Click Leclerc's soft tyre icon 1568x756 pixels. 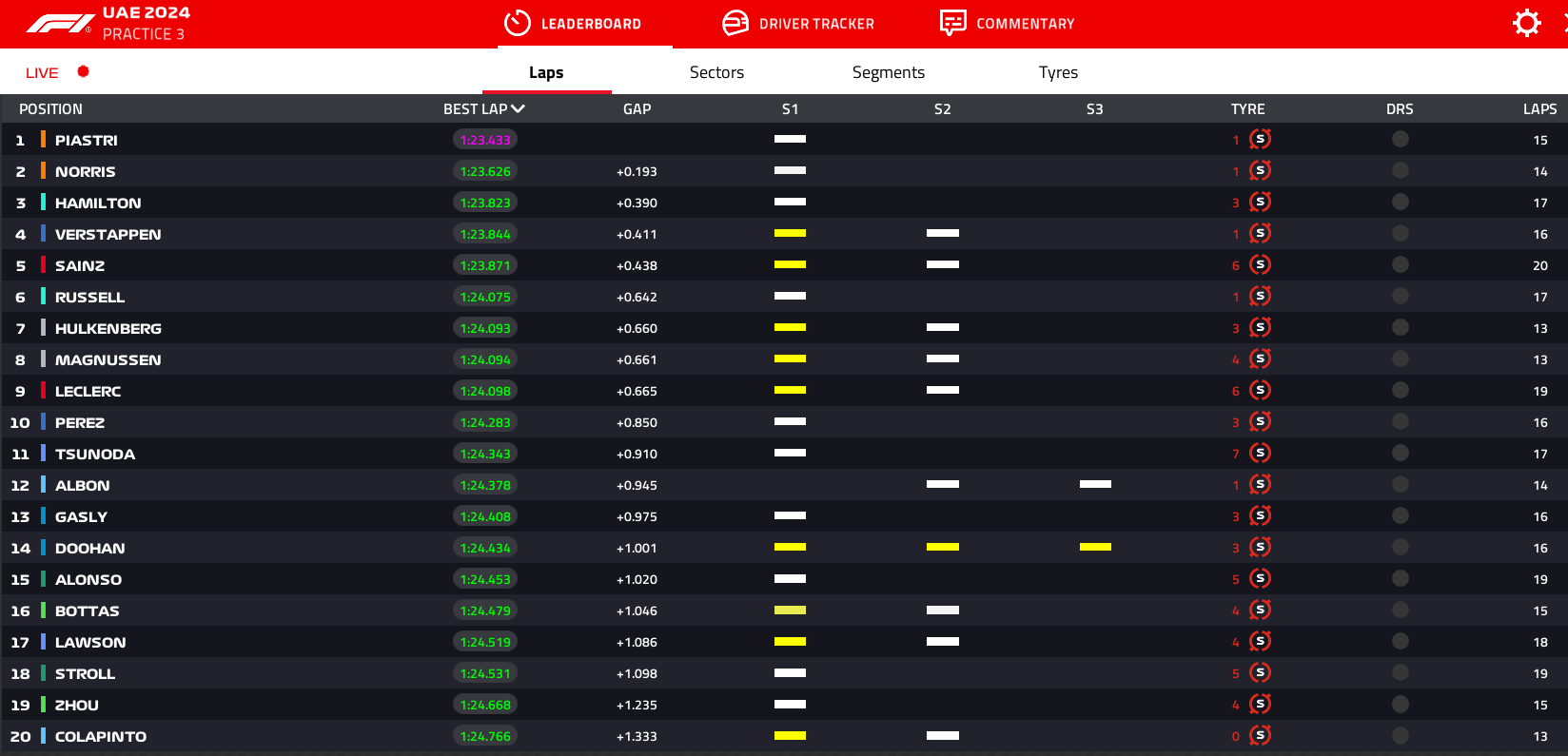[1260, 390]
